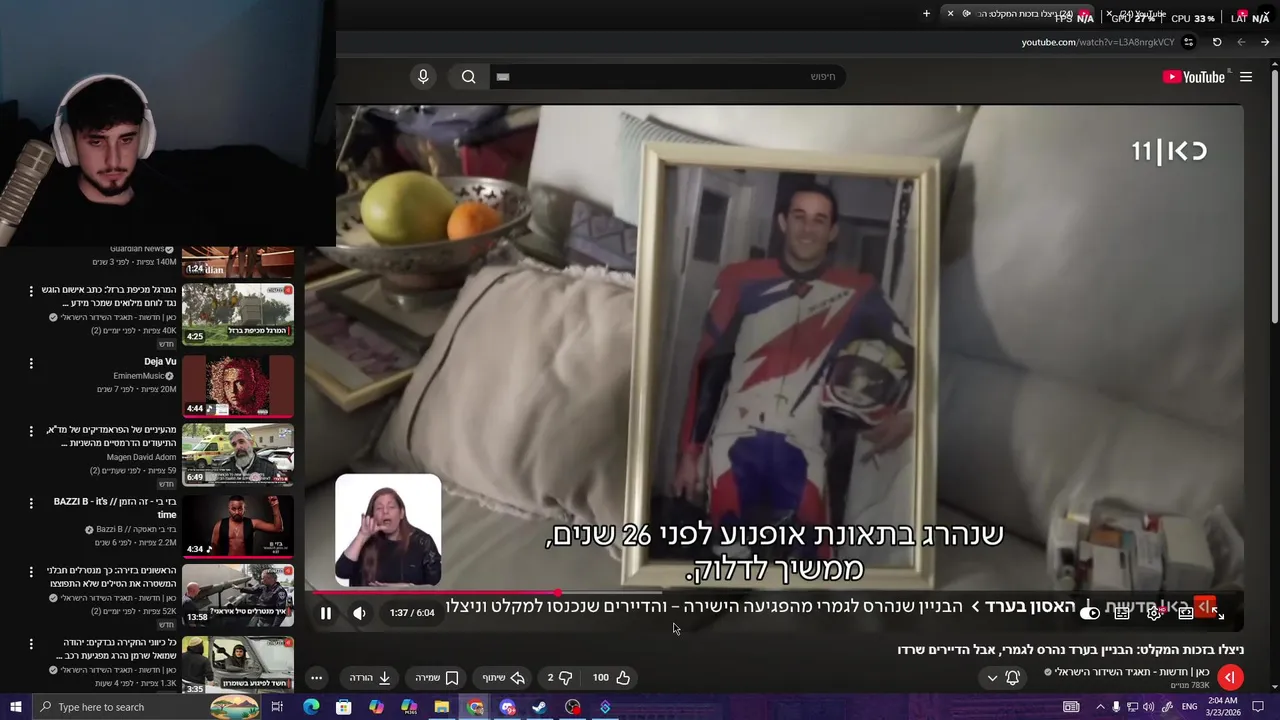Reload the page with the refresh icon
1280x720 pixels.
pos(1217,42)
